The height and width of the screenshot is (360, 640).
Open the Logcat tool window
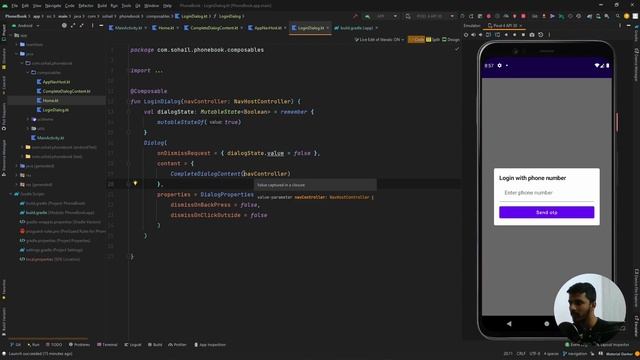(x=133, y=345)
